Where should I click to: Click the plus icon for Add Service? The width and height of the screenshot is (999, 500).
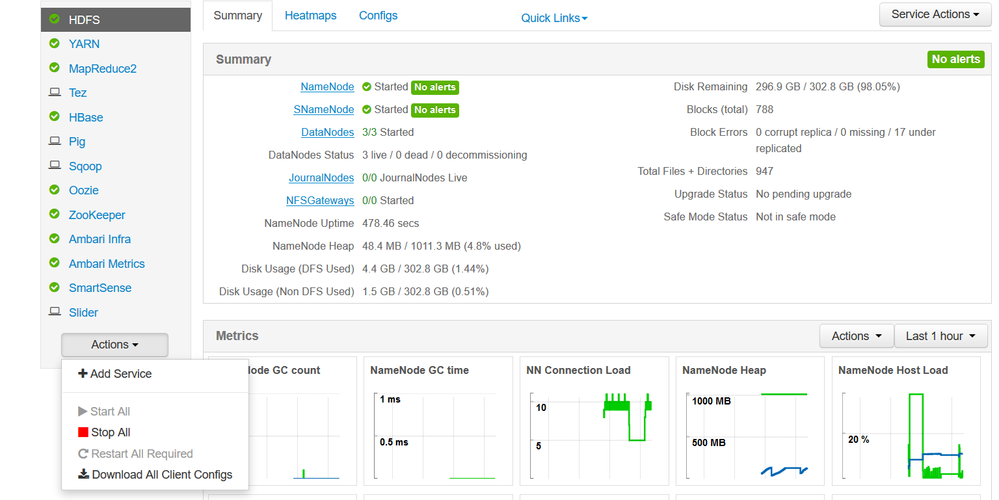pos(83,374)
